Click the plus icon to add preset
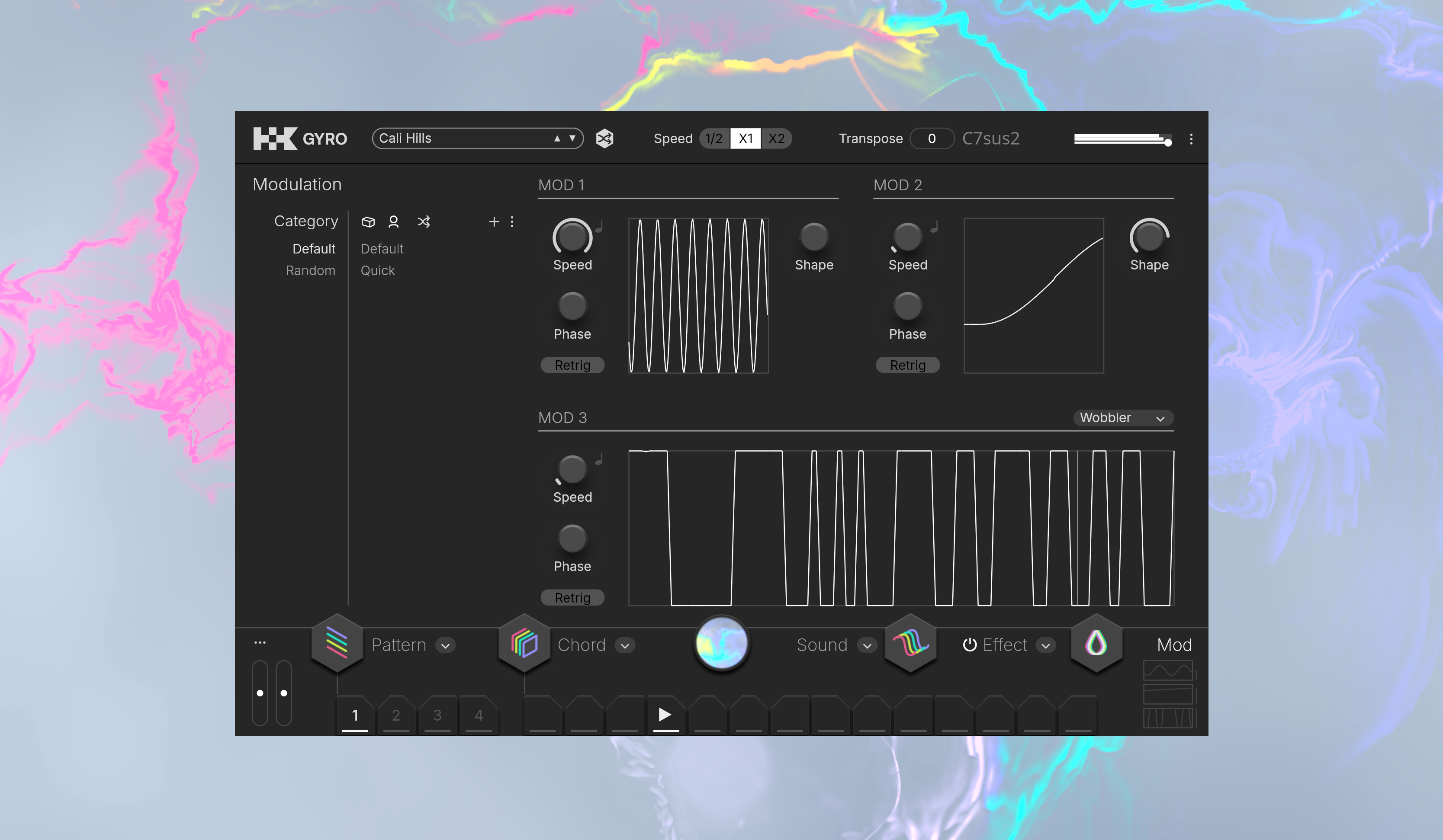The image size is (1443, 840). point(494,221)
